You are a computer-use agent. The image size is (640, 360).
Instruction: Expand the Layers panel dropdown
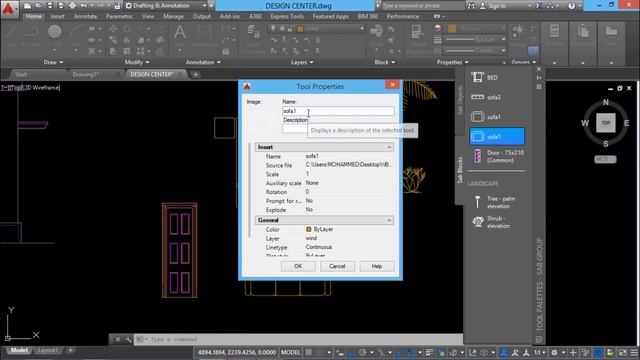point(302,62)
